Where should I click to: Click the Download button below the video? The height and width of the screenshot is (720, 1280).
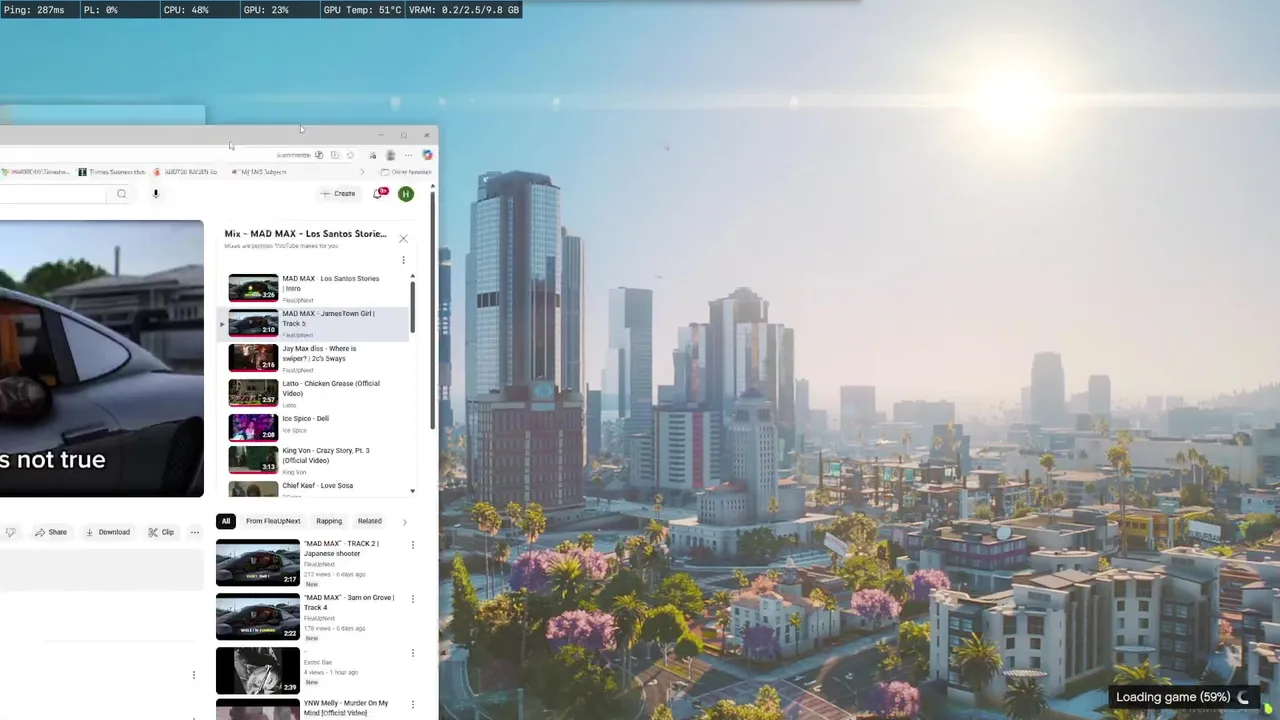(x=108, y=532)
